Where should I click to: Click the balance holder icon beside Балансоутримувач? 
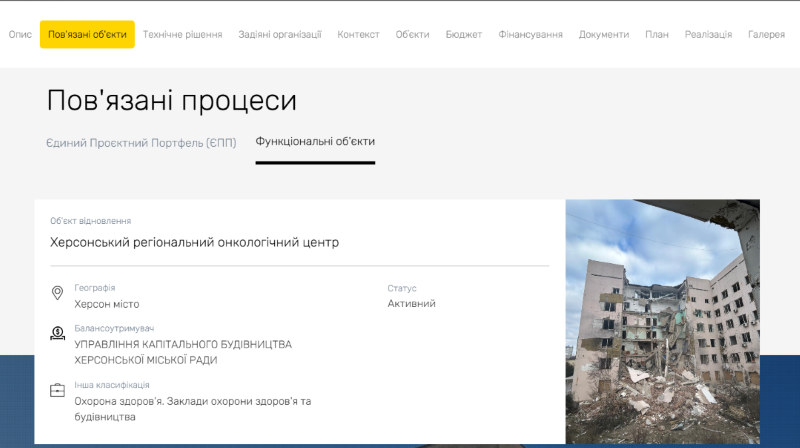click(57, 333)
